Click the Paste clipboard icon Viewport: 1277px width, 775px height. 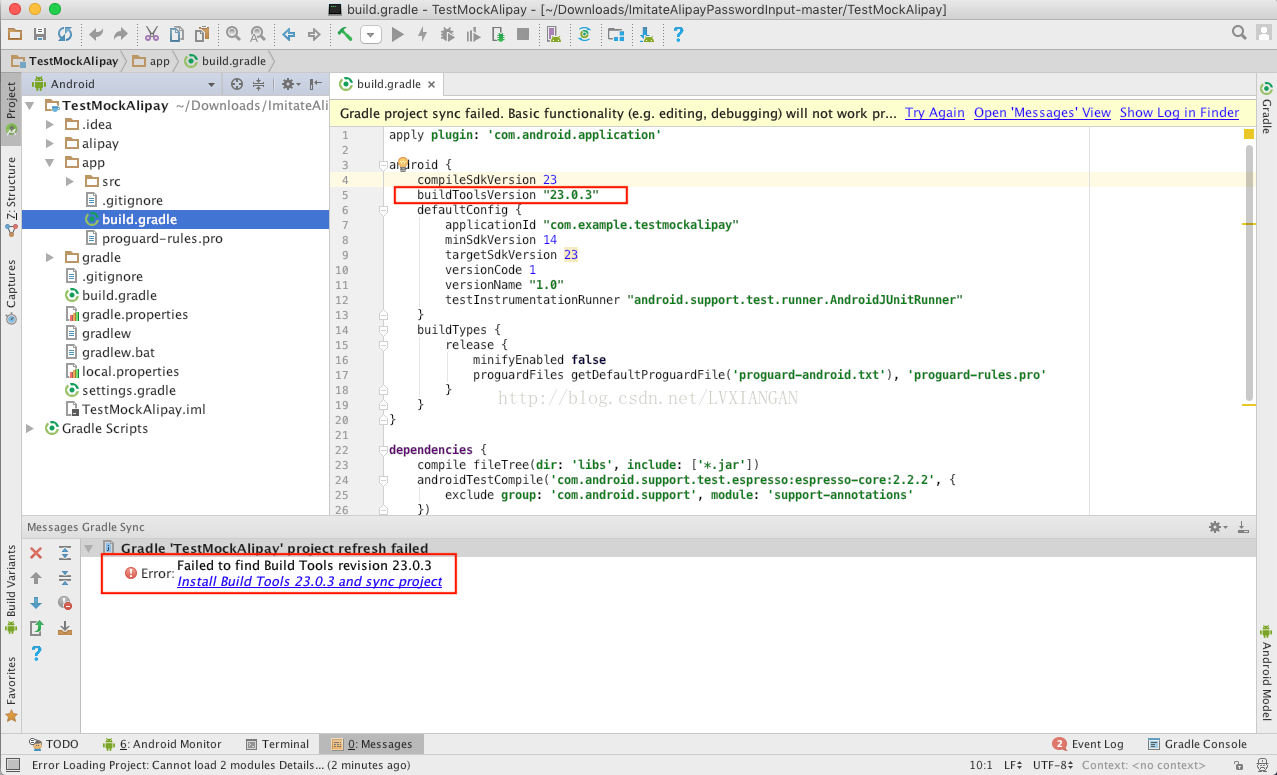(202, 34)
